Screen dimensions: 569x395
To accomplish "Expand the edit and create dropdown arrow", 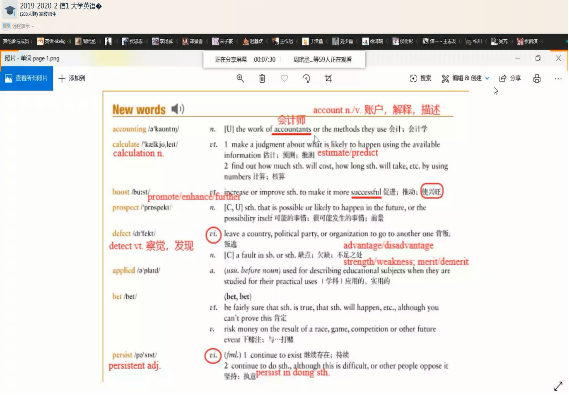I will (487, 78).
